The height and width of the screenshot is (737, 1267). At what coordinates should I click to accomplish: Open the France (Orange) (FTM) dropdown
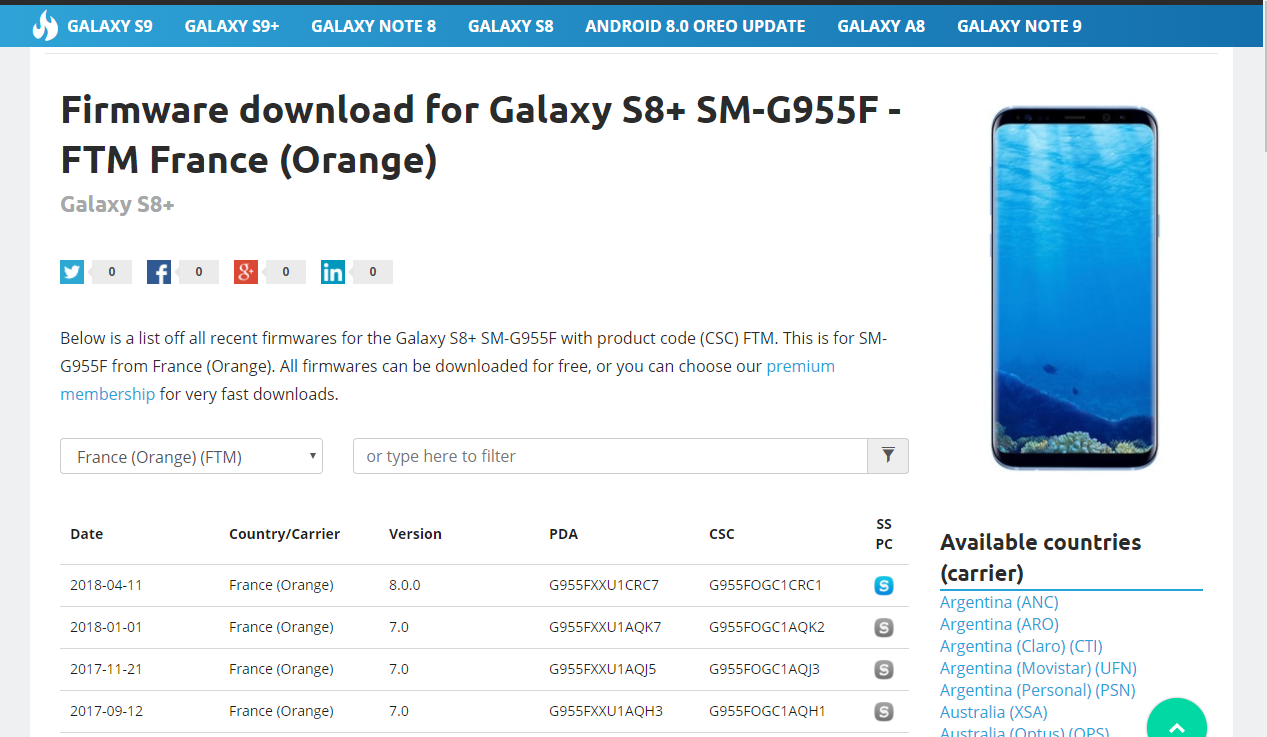point(191,456)
